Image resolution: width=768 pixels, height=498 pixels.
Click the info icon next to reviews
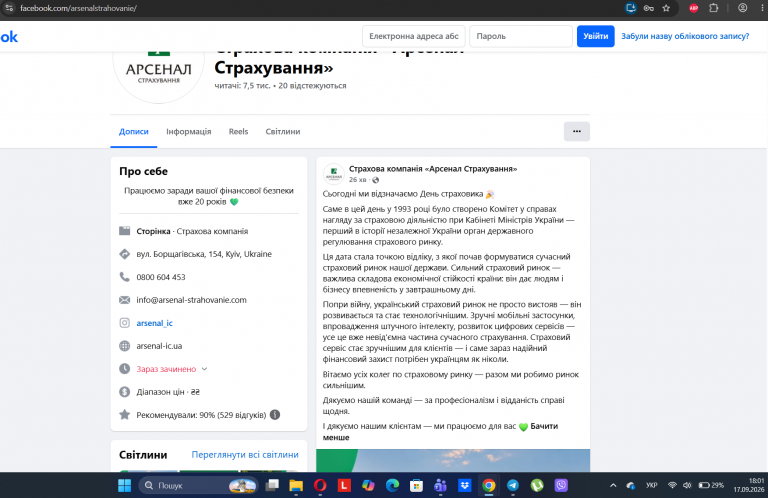[275, 415]
